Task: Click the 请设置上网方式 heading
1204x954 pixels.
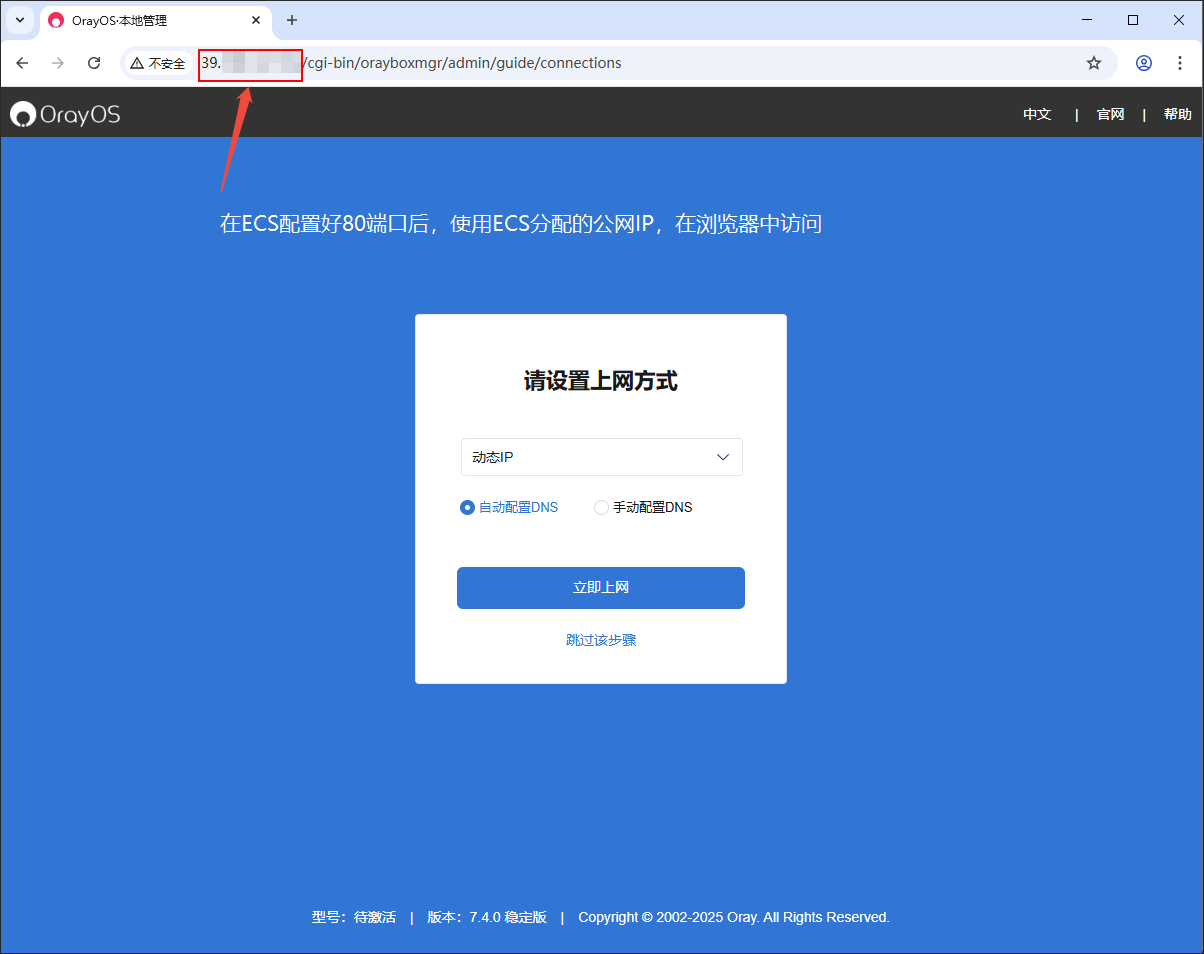Action: (601, 381)
